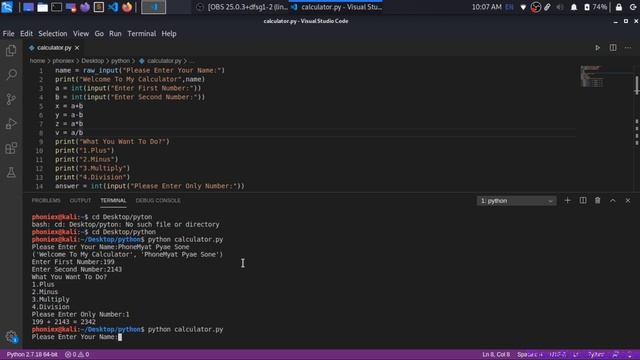The width and height of the screenshot is (640, 360).
Task: Open the Run menu
Action: point(115,33)
